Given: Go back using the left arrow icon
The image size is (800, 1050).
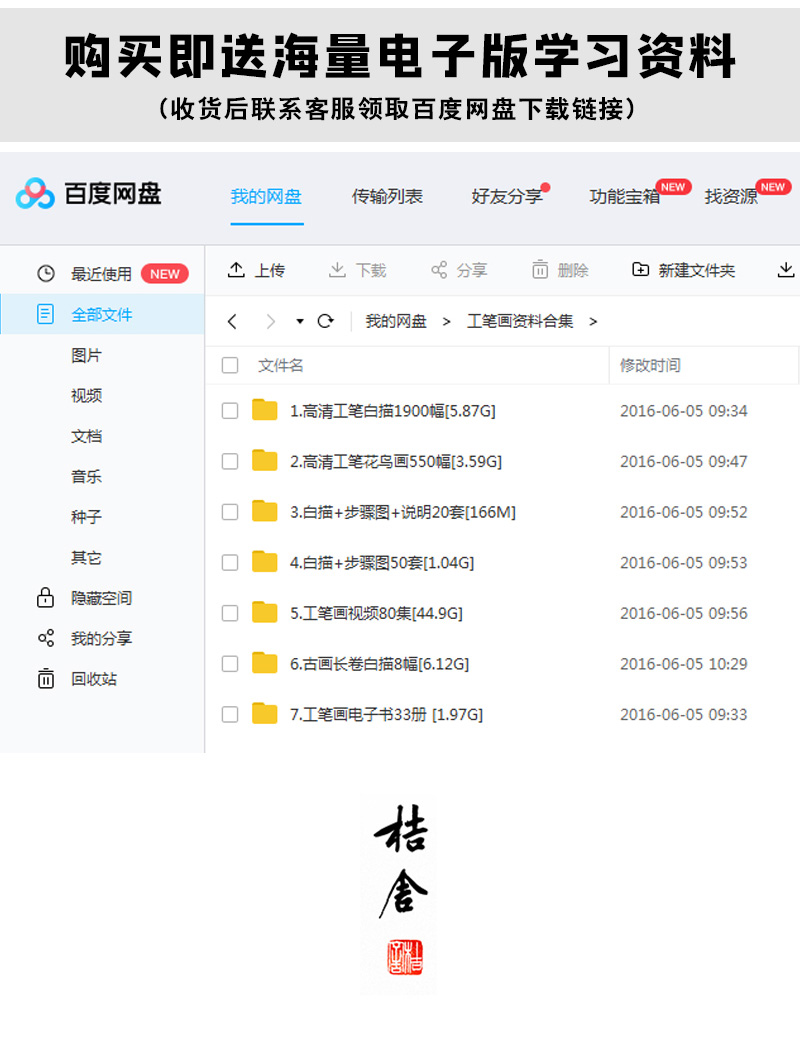Looking at the screenshot, I should point(232,321).
